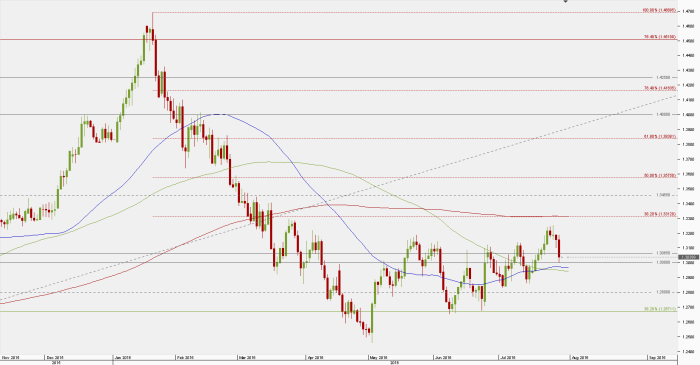Click the red 38.20% Fibonacci label

coord(660,214)
